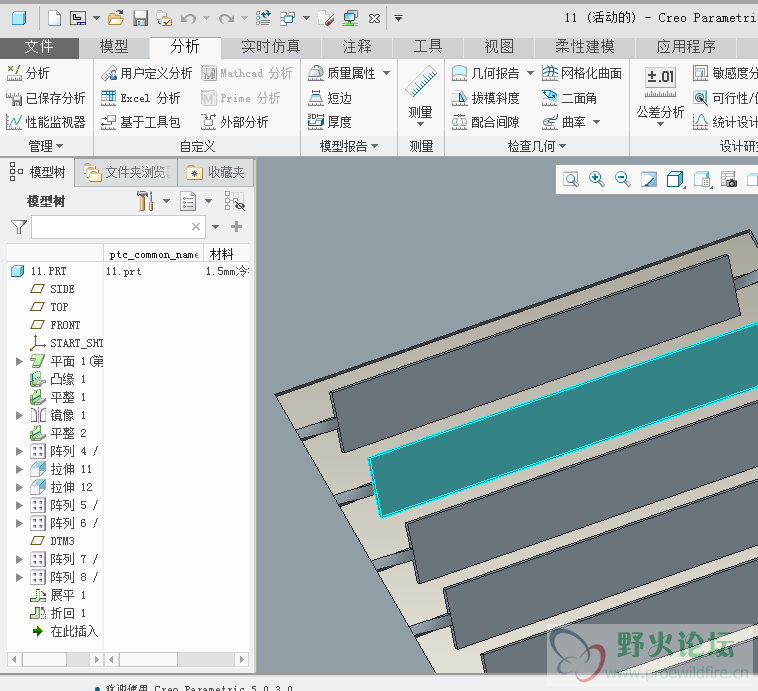
Task: Click the Undo arrow icon
Action: 188,18
